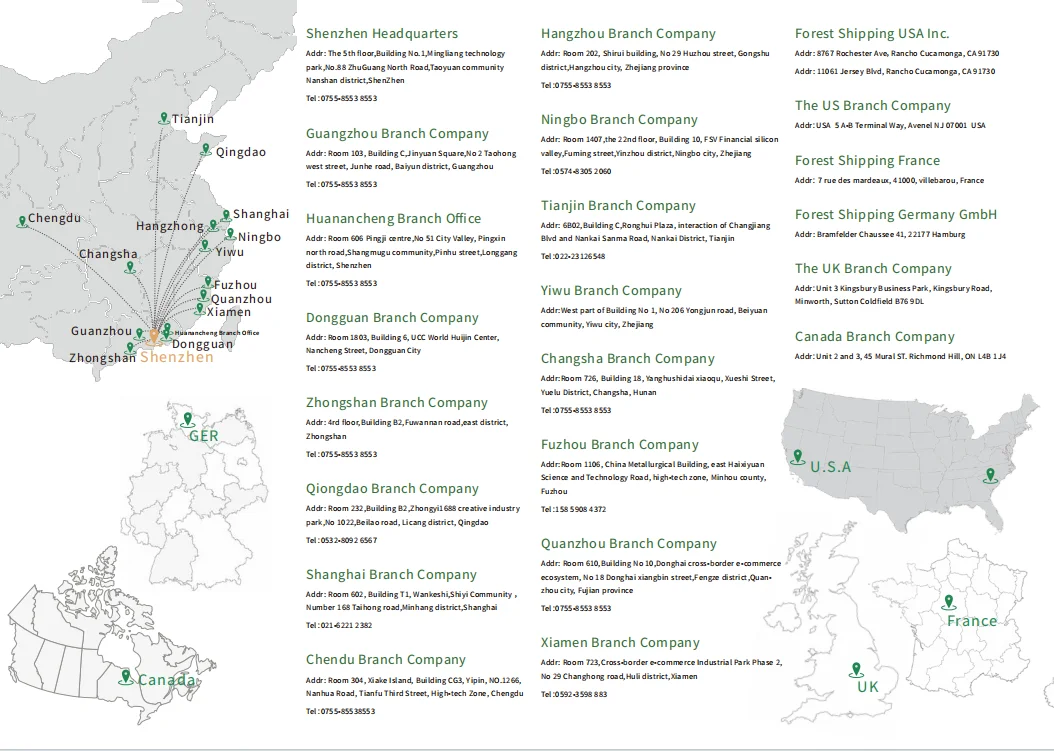The width and height of the screenshot is (1054, 751).
Task: Click Forest Shipping Germany GmbH title
Action: [x=895, y=214]
